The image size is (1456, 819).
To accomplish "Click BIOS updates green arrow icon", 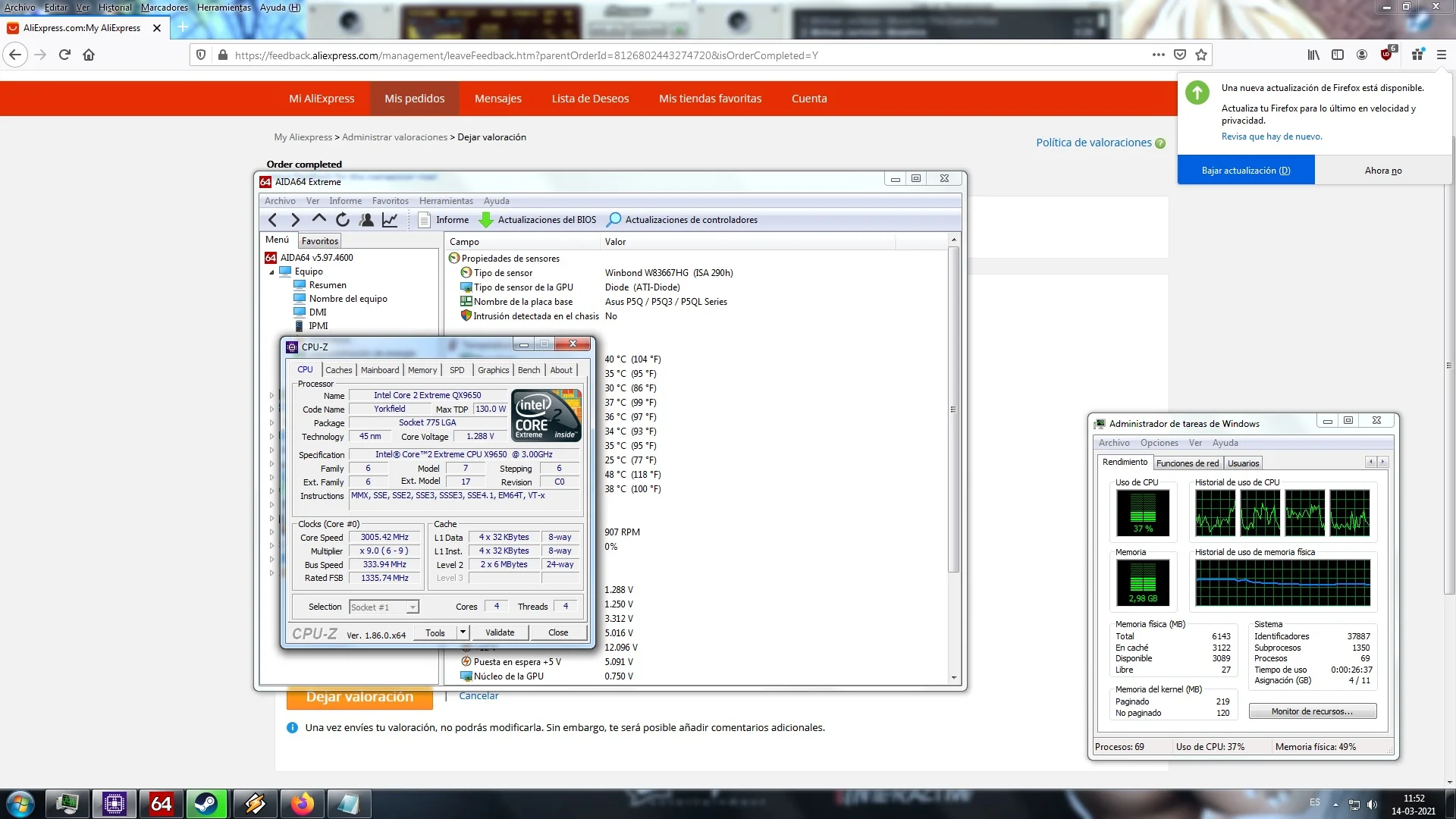I will pyautogui.click(x=486, y=220).
